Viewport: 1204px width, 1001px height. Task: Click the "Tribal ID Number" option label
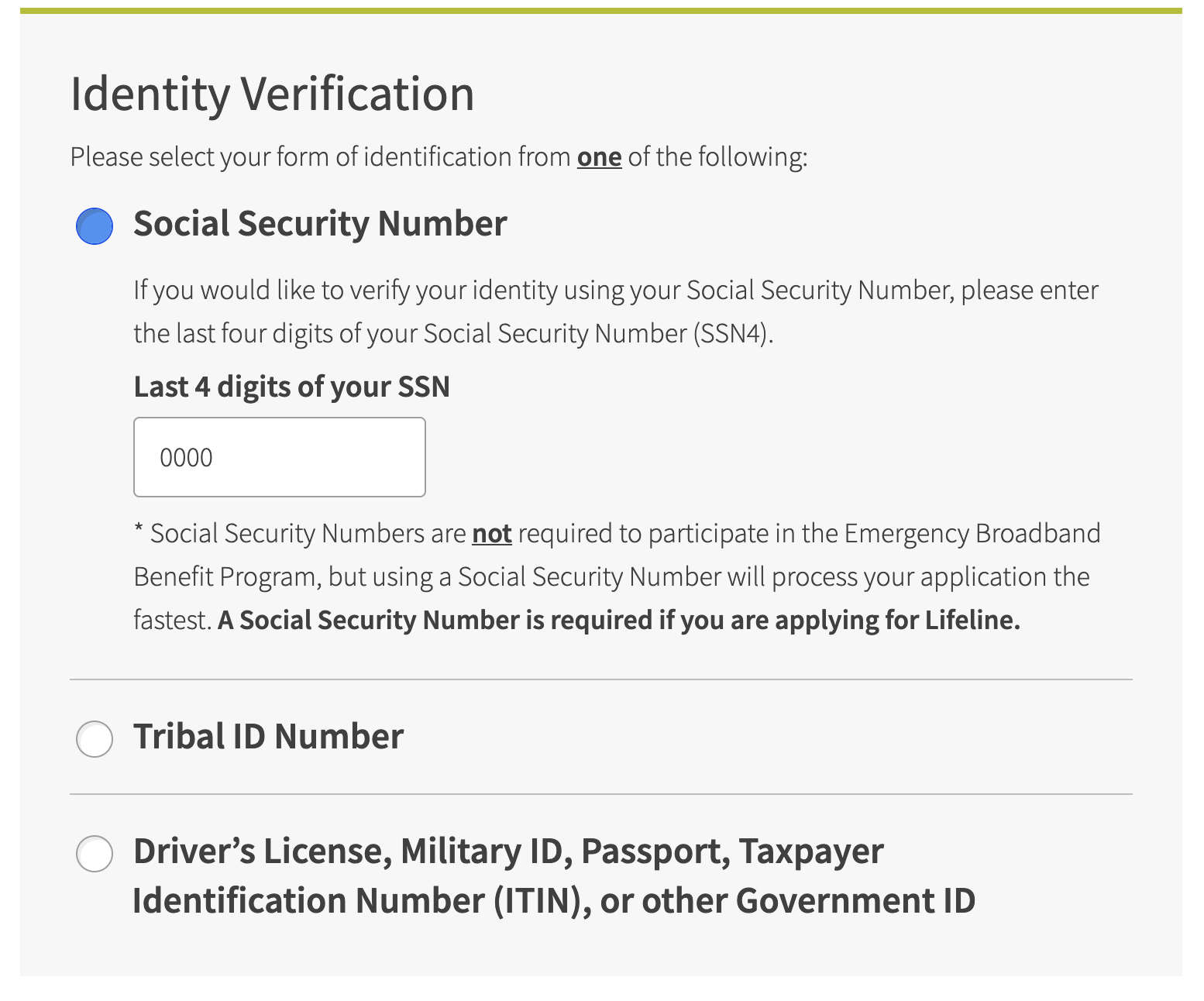268,737
